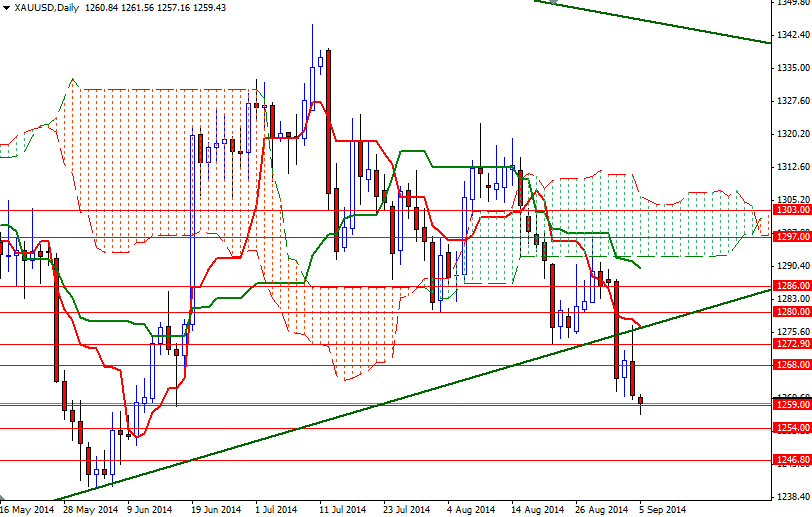Click the XAUUSD,Daily chart title text
Viewport: 812px width, 517px height.
click(x=46, y=7)
